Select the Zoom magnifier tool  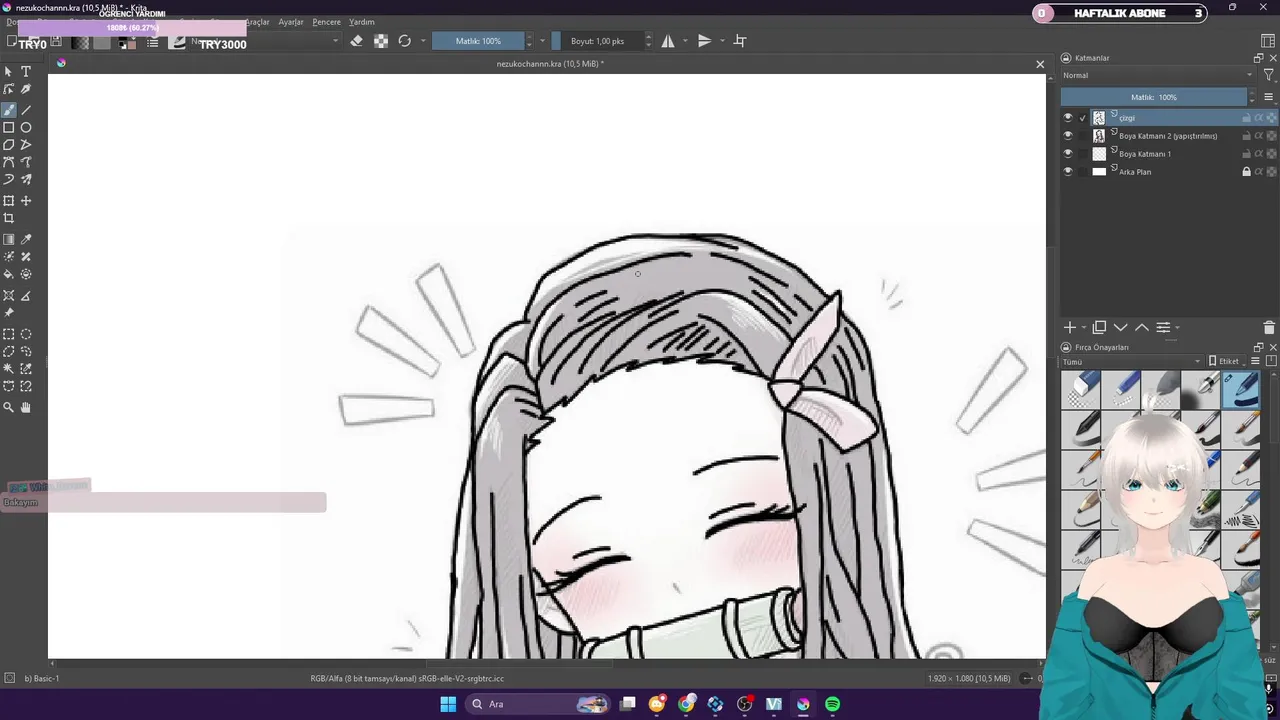coord(9,408)
